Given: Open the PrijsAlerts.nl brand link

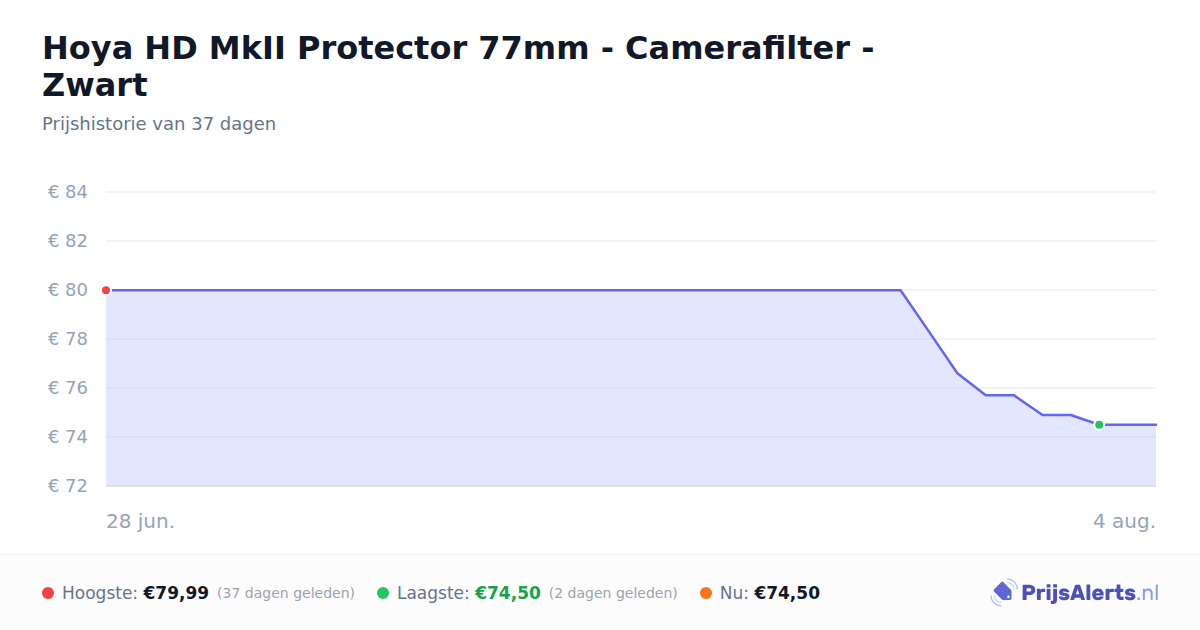Looking at the screenshot, I should click(x=1075, y=593).
